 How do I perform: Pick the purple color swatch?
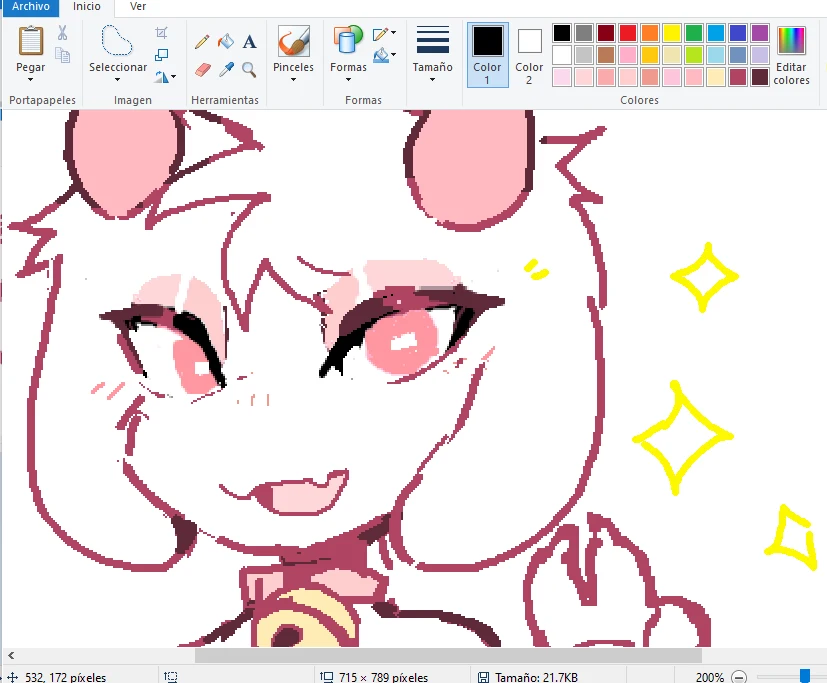tap(759, 33)
